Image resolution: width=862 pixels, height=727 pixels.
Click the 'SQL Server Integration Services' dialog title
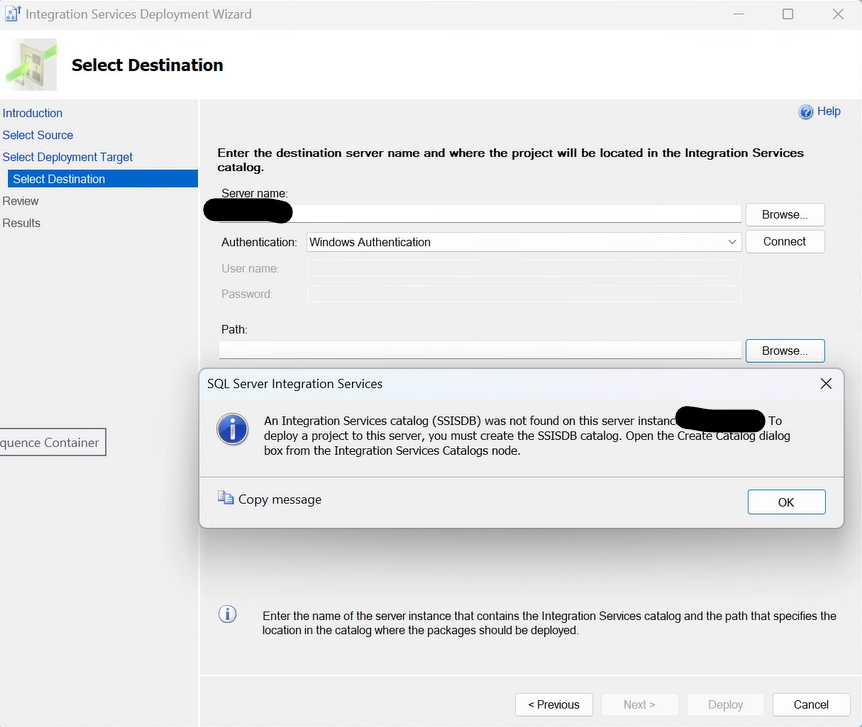[295, 384]
